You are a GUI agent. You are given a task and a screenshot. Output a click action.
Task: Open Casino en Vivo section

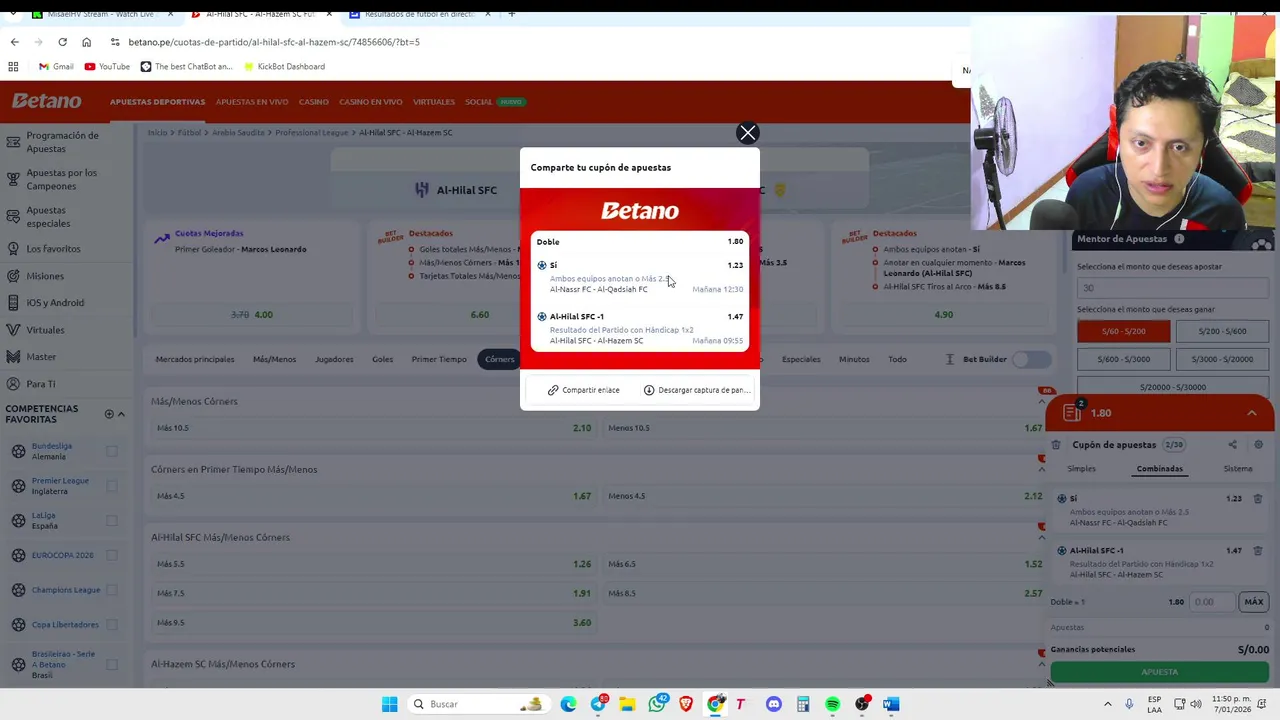pyautogui.click(x=370, y=102)
